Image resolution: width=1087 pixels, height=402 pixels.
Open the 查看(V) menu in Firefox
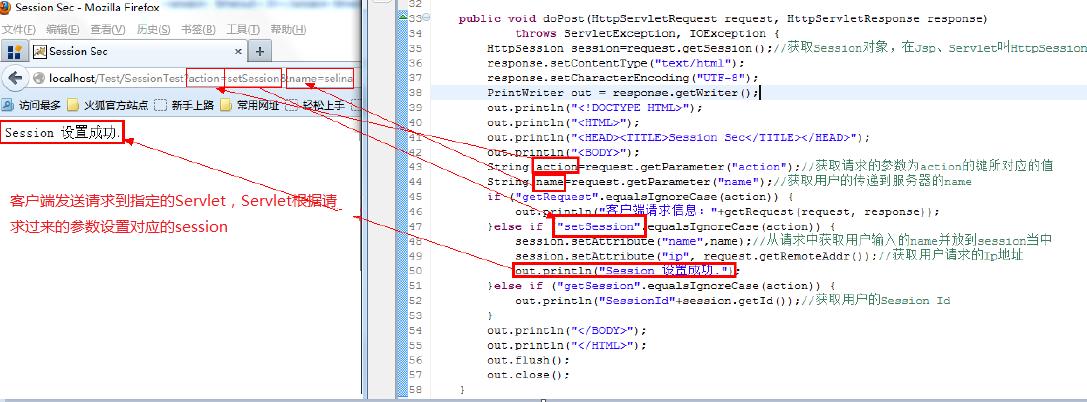coord(108,30)
